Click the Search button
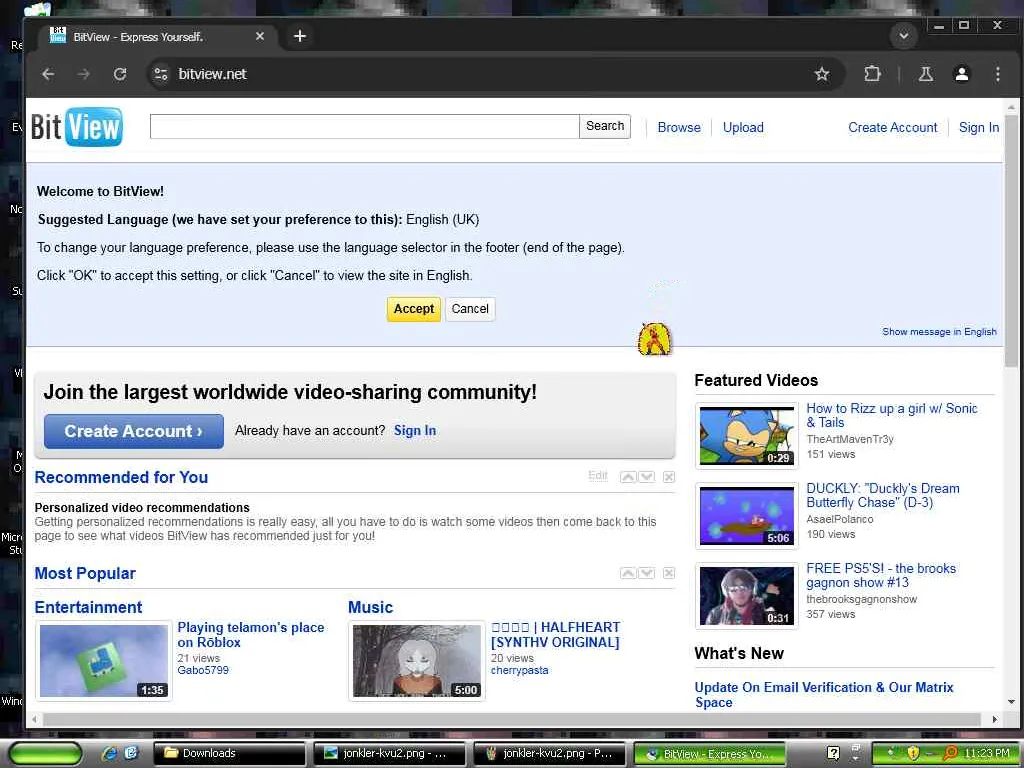This screenshot has height=768, width=1024. point(605,126)
